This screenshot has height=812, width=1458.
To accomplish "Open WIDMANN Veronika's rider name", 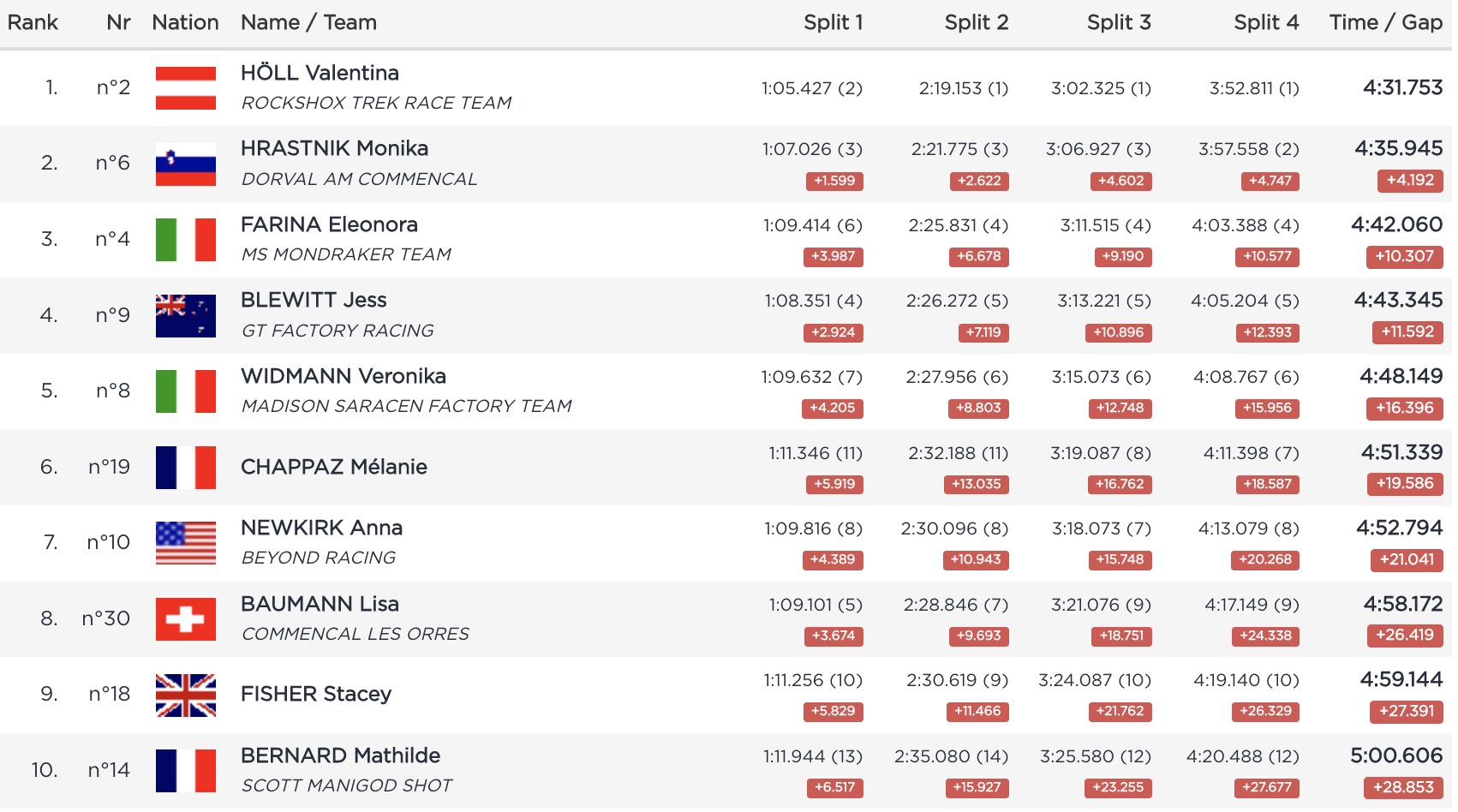I will click(x=343, y=376).
